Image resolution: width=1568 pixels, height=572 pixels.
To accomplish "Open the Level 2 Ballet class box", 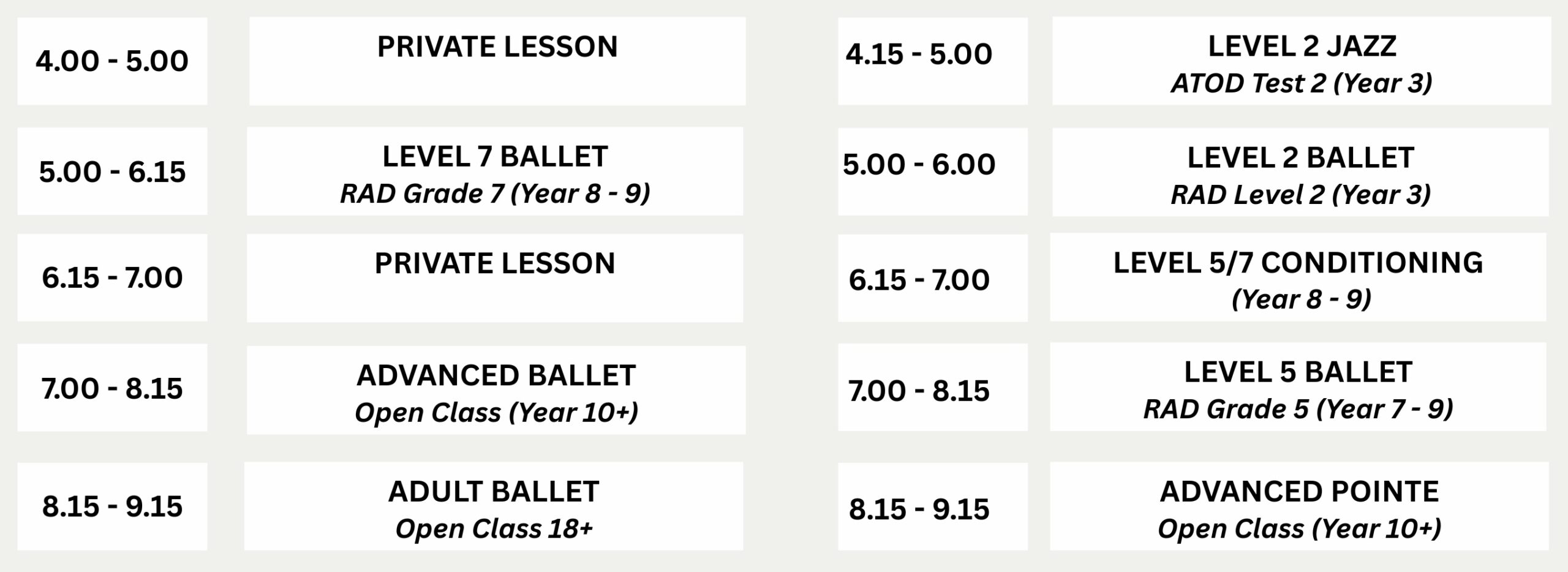I will (1301, 172).
